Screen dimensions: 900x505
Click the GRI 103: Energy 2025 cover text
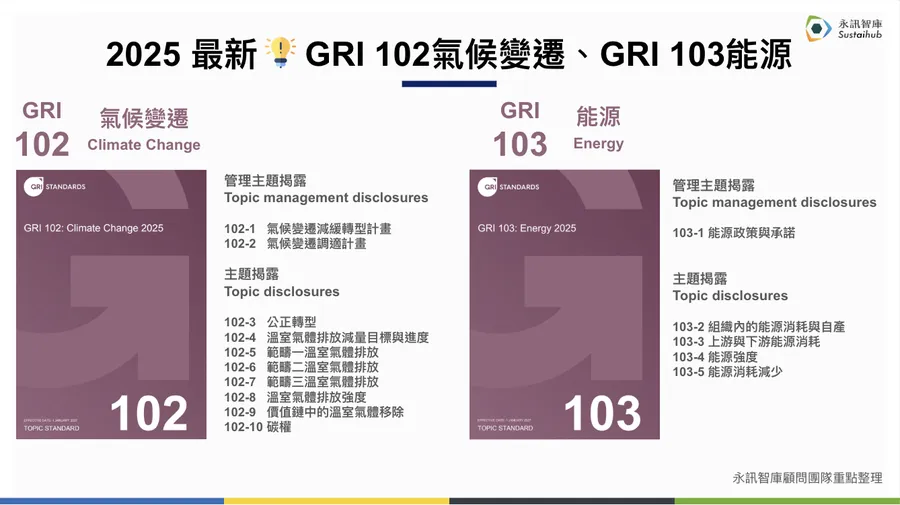pos(527,228)
